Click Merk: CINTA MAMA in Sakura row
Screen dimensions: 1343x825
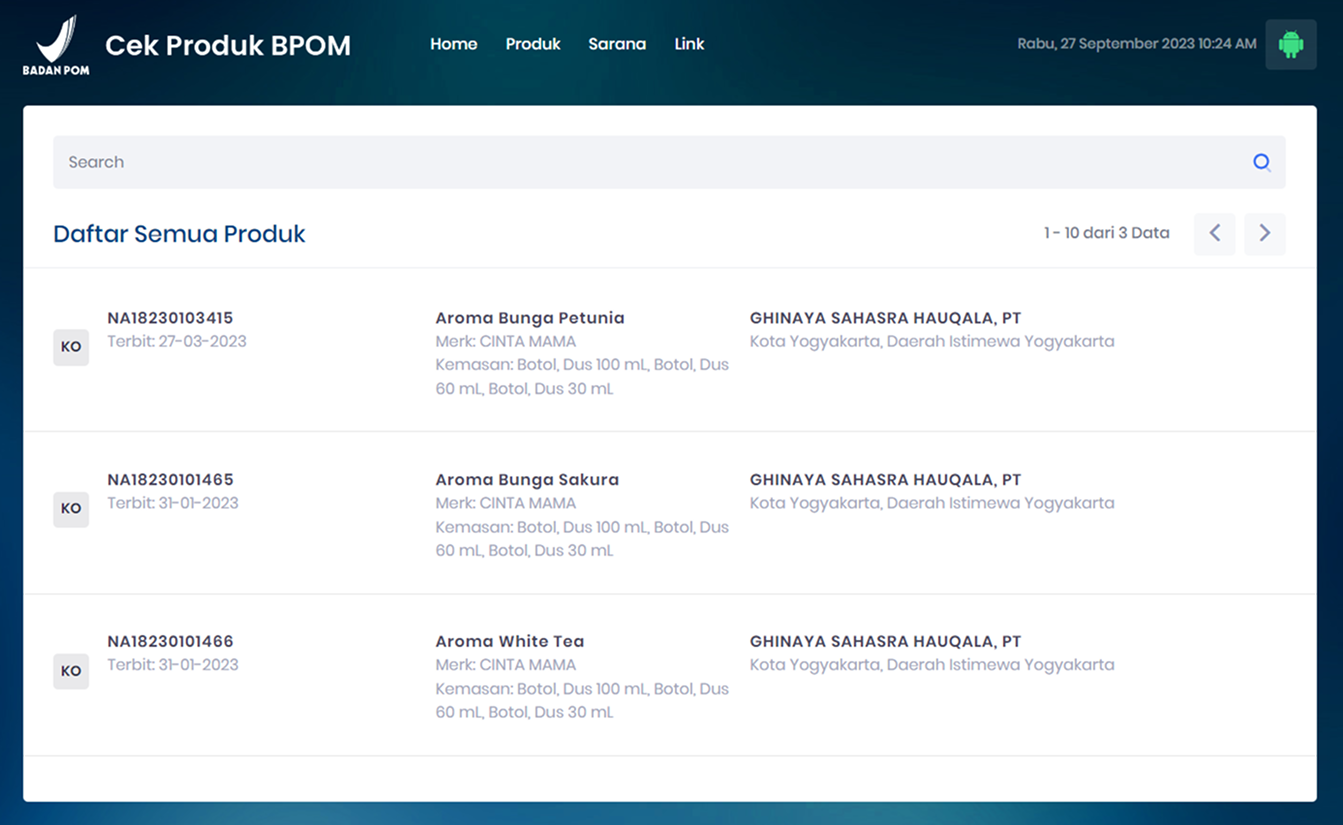tap(506, 503)
